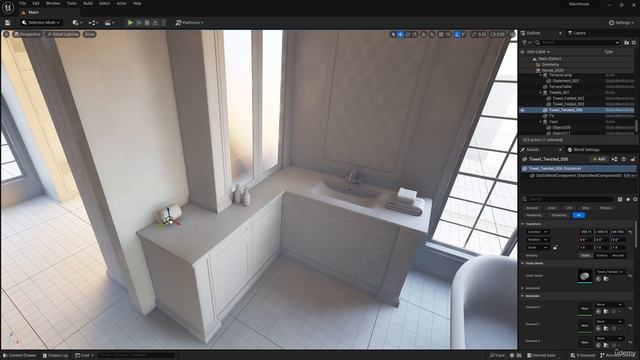
Task: Open the Content Drawer in status bar
Action: 20,356
